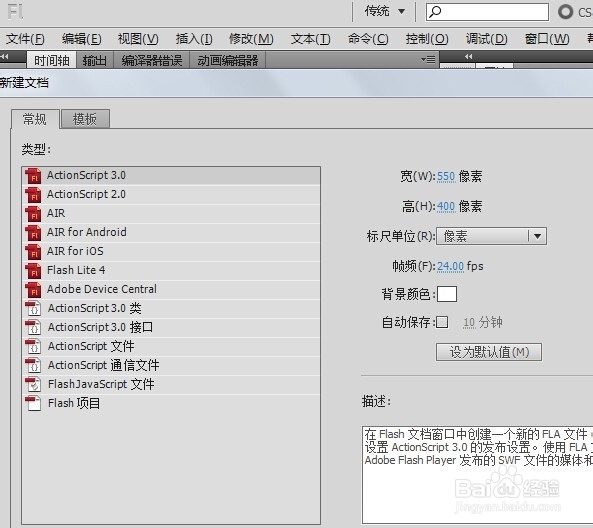Open the 视图(V) menu
Viewport: 593px width, 528px height.
pyautogui.click(x=138, y=39)
